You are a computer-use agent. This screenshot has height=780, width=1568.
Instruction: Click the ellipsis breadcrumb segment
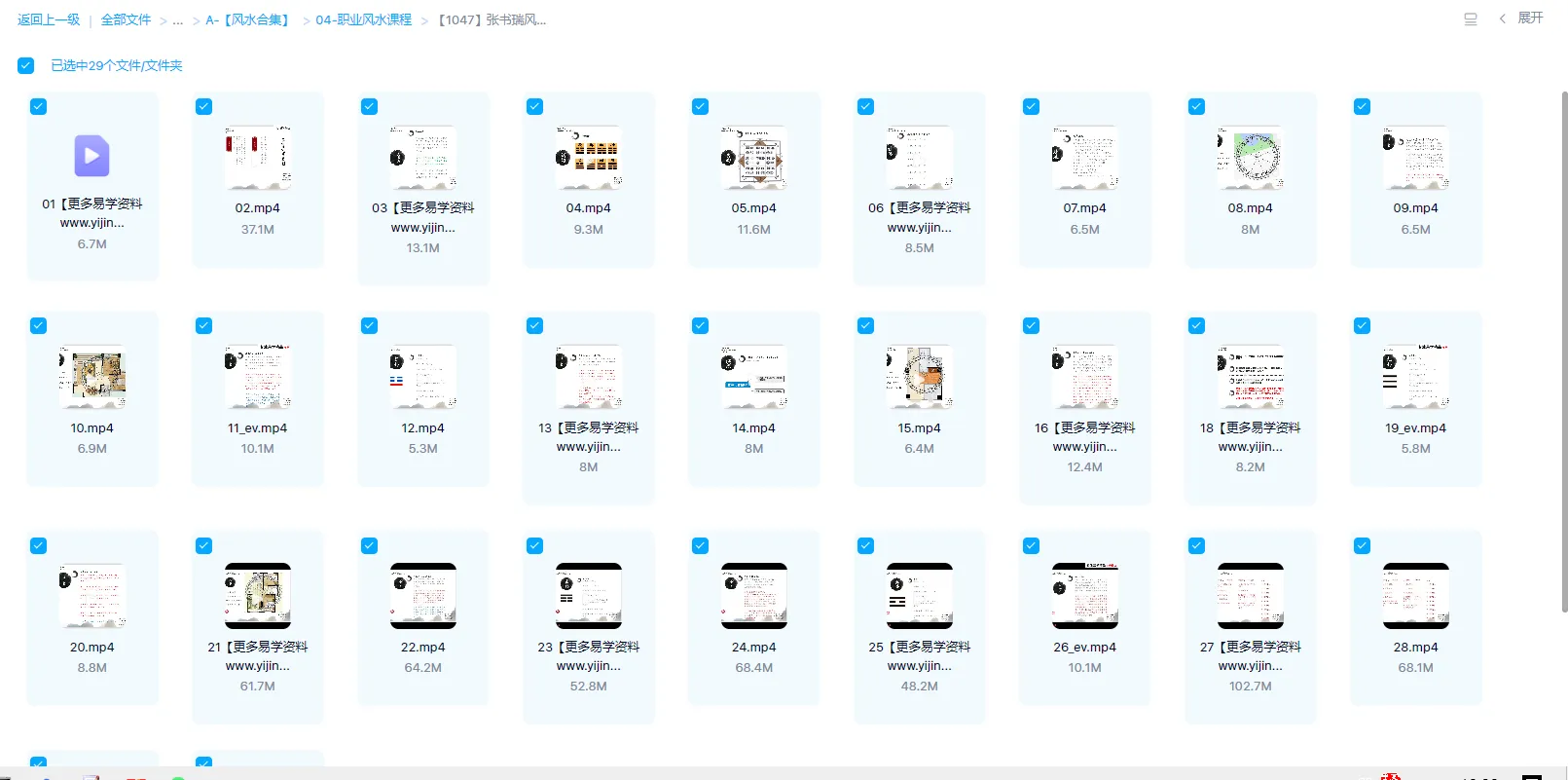click(178, 19)
